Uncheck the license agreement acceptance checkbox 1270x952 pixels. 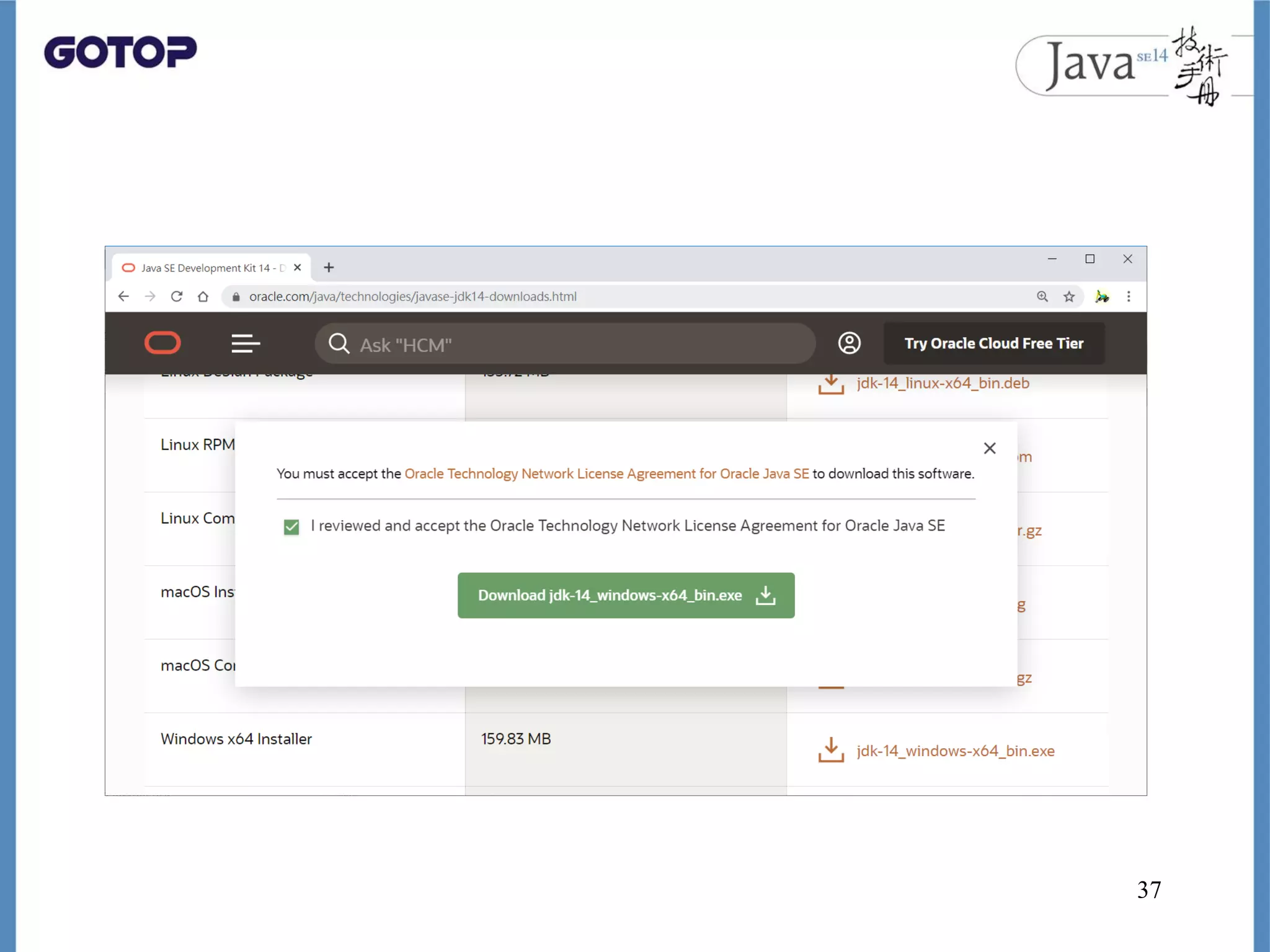[x=291, y=527]
